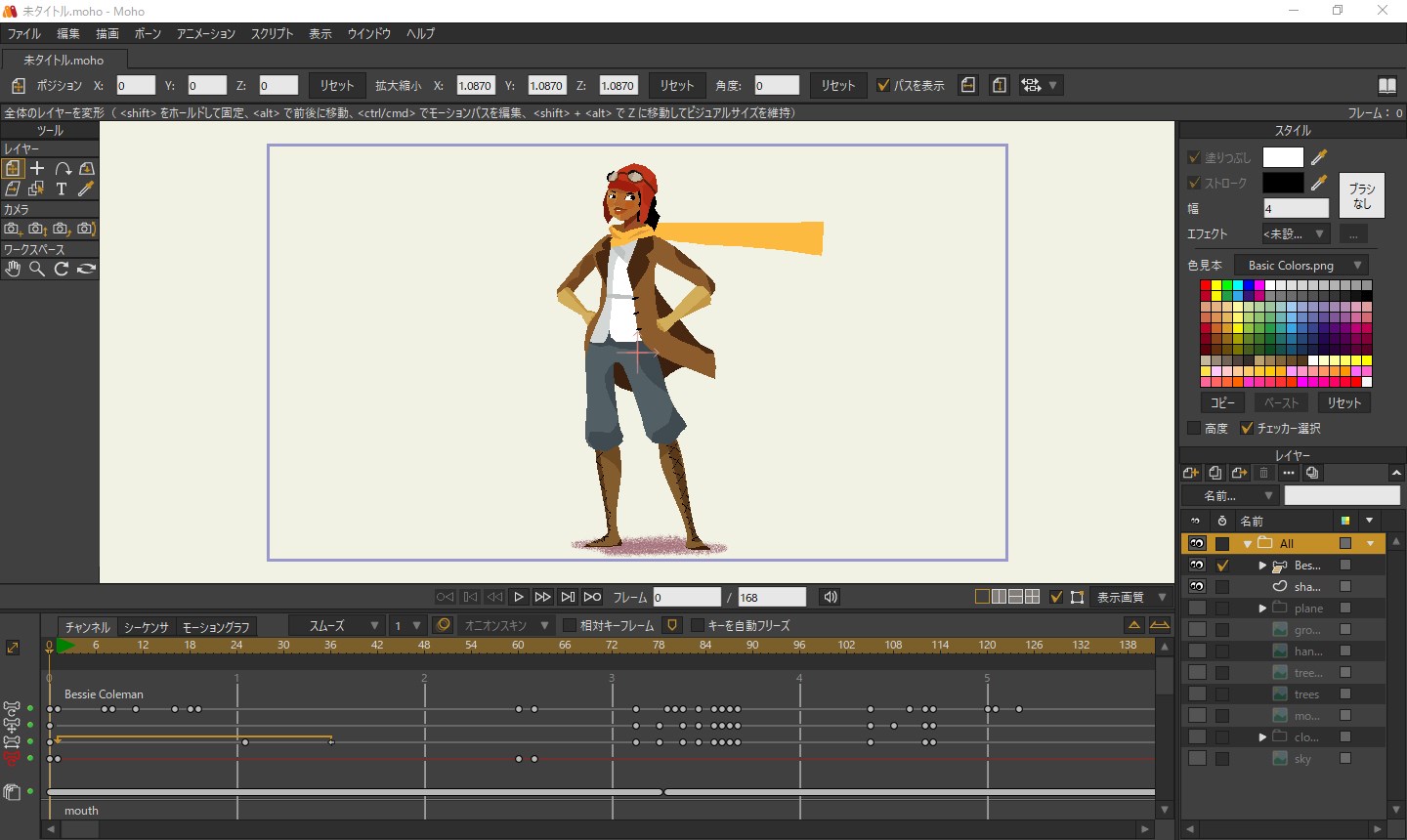Open the スムーズ interpolation dropdown
The image size is (1407, 840).
tap(336, 625)
